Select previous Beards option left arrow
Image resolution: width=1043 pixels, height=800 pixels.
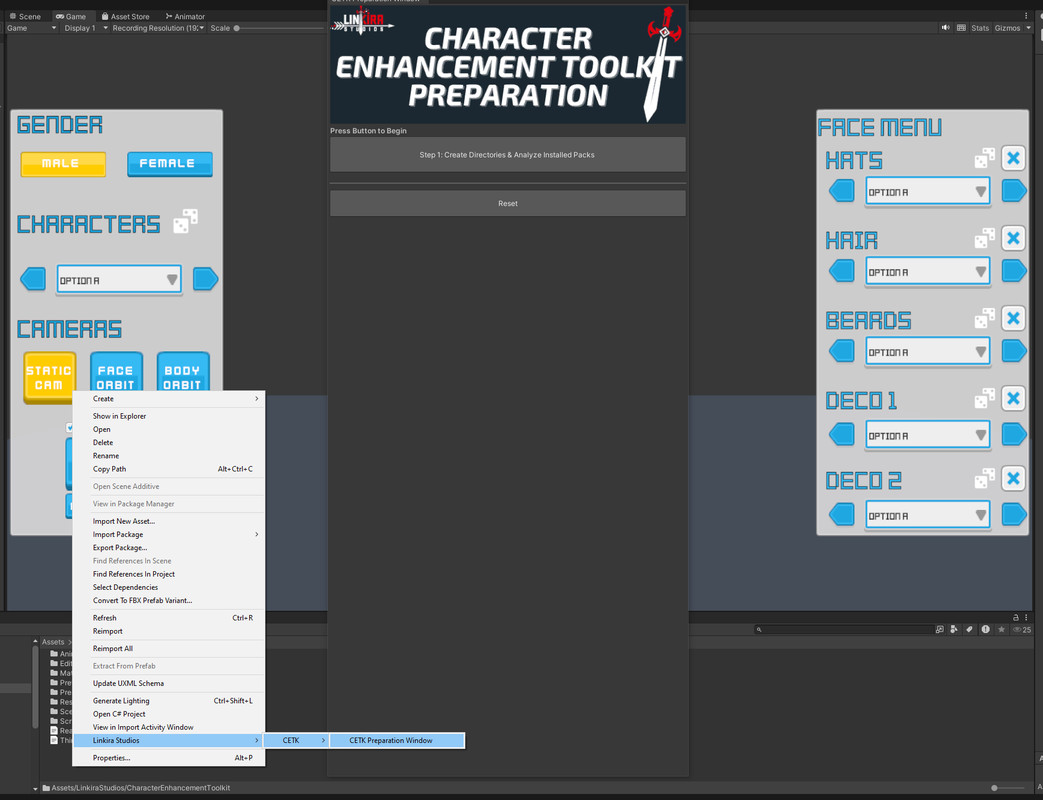(x=841, y=350)
